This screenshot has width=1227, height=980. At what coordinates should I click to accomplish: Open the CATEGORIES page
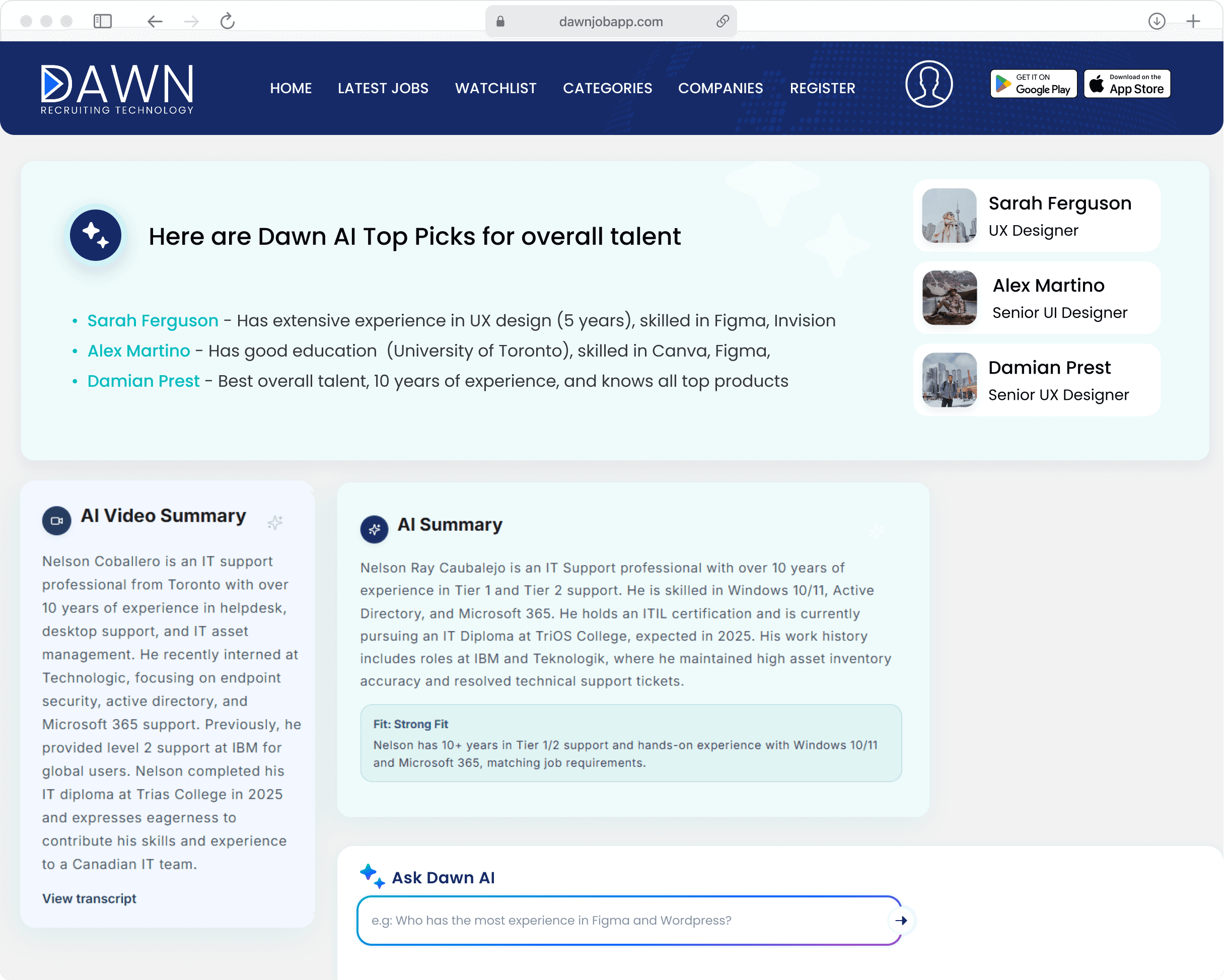click(607, 88)
